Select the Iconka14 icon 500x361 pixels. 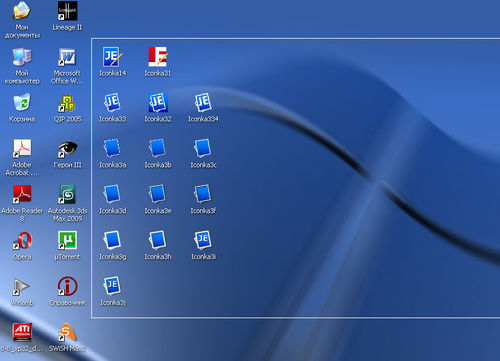(x=113, y=57)
